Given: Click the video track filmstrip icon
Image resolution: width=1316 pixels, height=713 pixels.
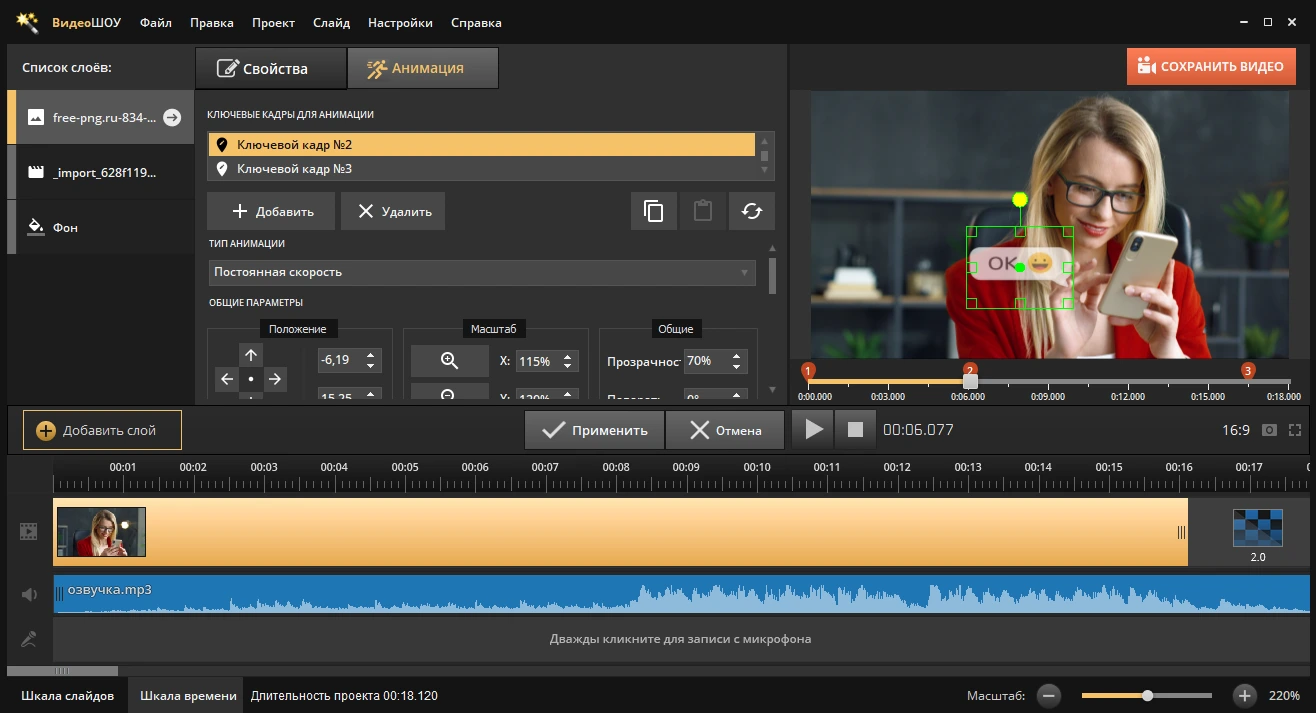Looking at the screenshot, I should tap(28, 532).
